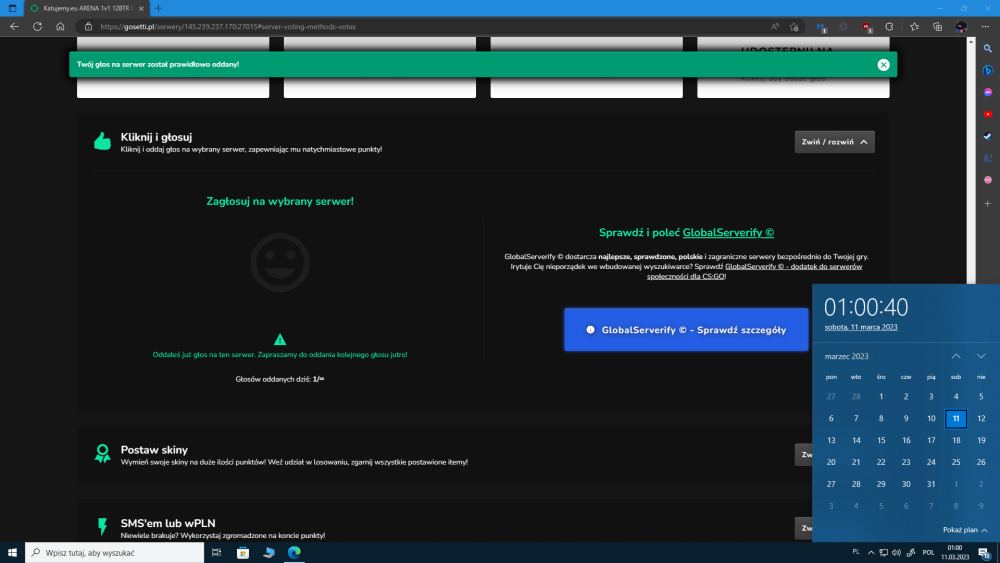
Task: Open Microsoft Store from taskbar
Action: tap(243, 553)
